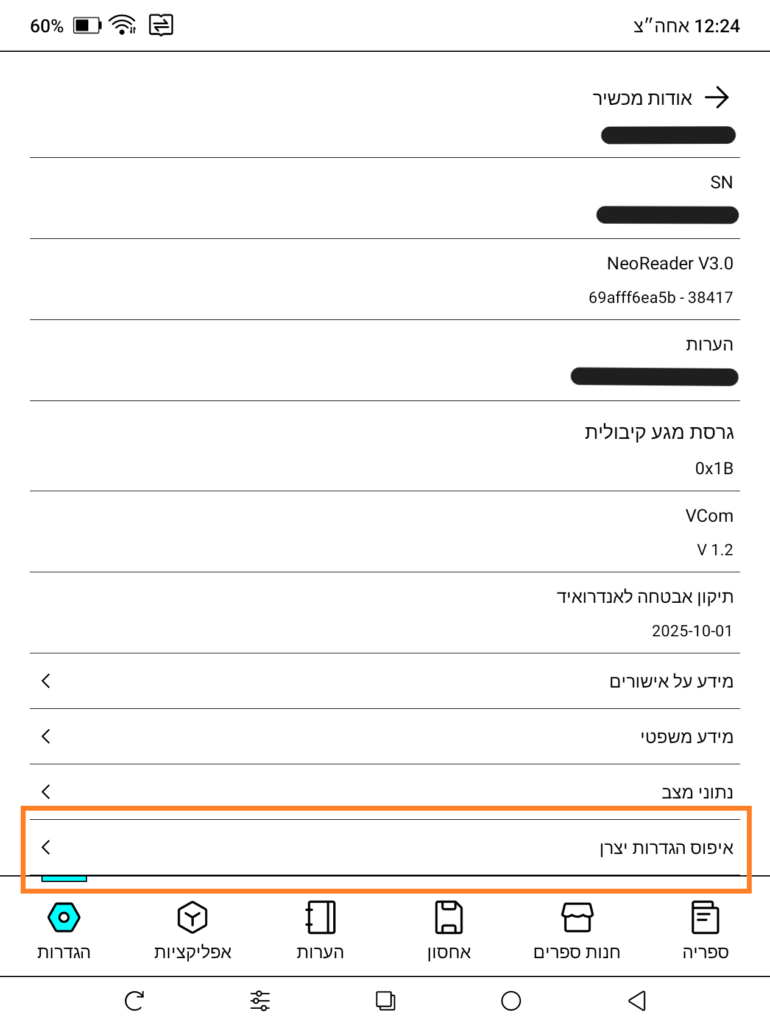Open the הערות notes icon in bottom bar
Viewport: 770px width, 1024px height.
pyautogui.click(x=320, y=930)
